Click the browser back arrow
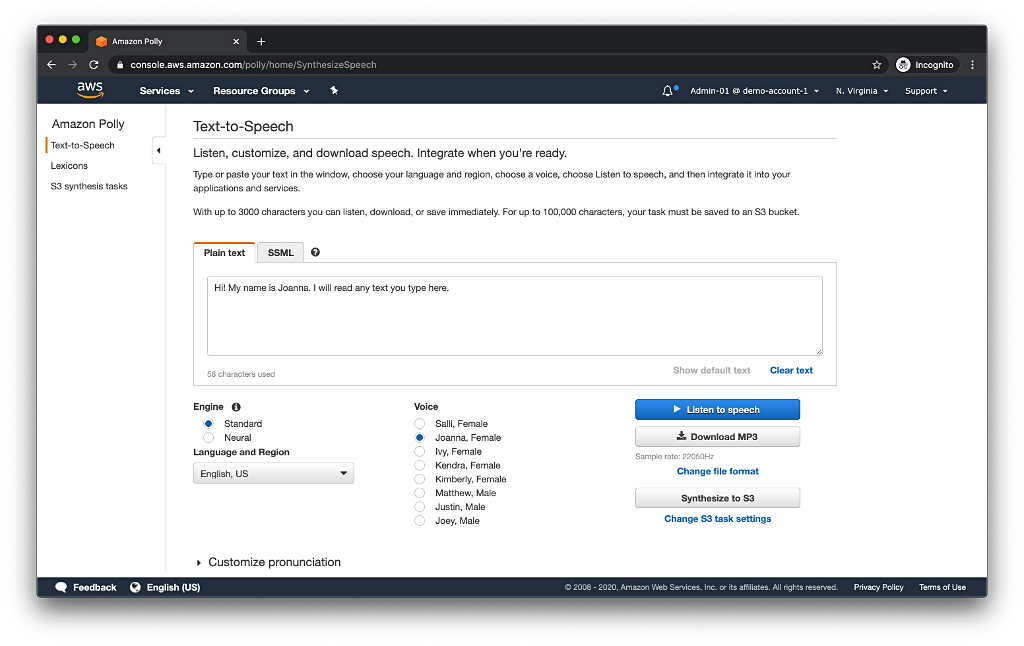This screenshot has height=646, width=1024. [x=52, y=65]
